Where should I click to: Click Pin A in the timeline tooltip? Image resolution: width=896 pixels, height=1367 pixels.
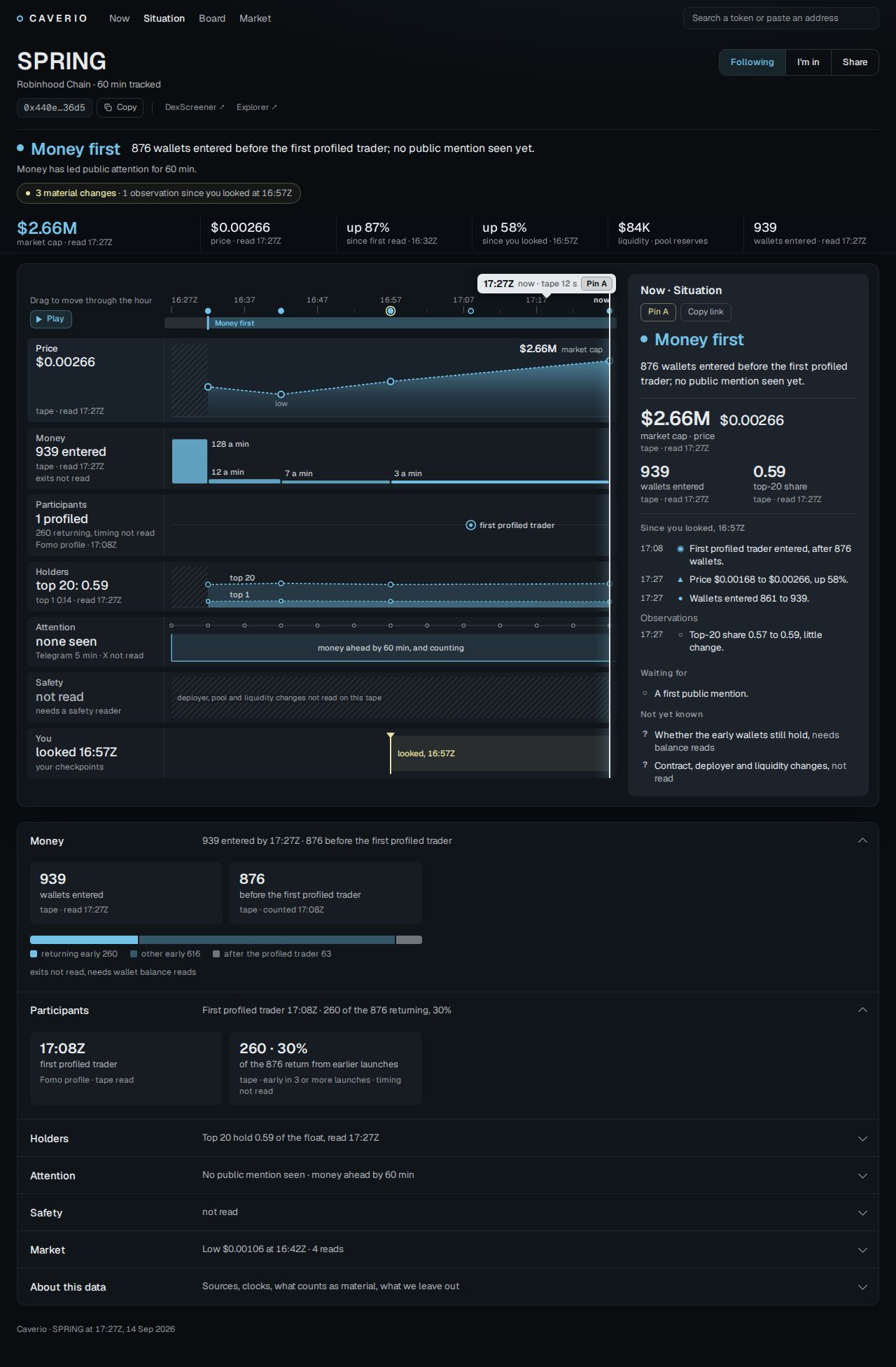(597, 284)
